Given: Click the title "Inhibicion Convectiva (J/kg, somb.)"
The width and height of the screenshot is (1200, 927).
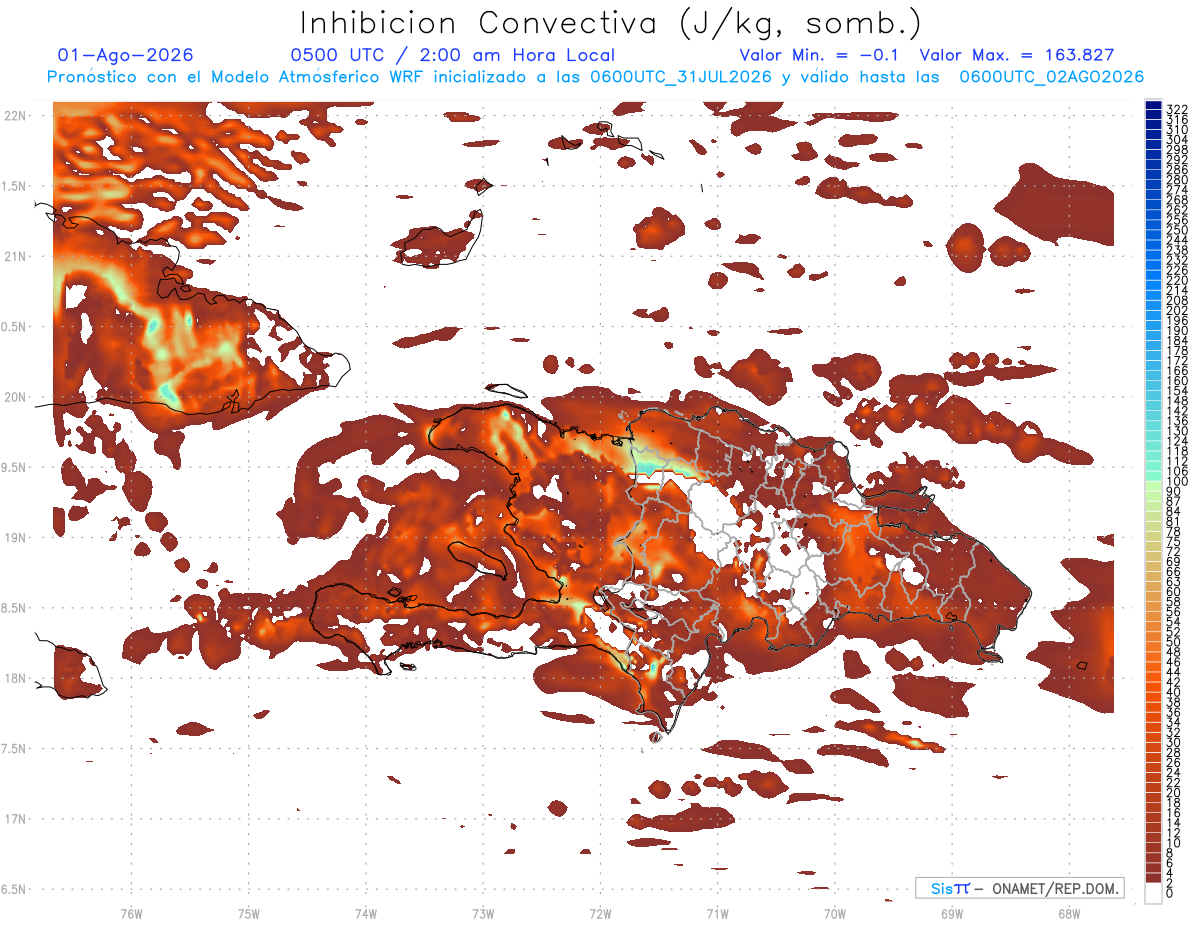Looking at the screenshot, I should pos(611,22).
